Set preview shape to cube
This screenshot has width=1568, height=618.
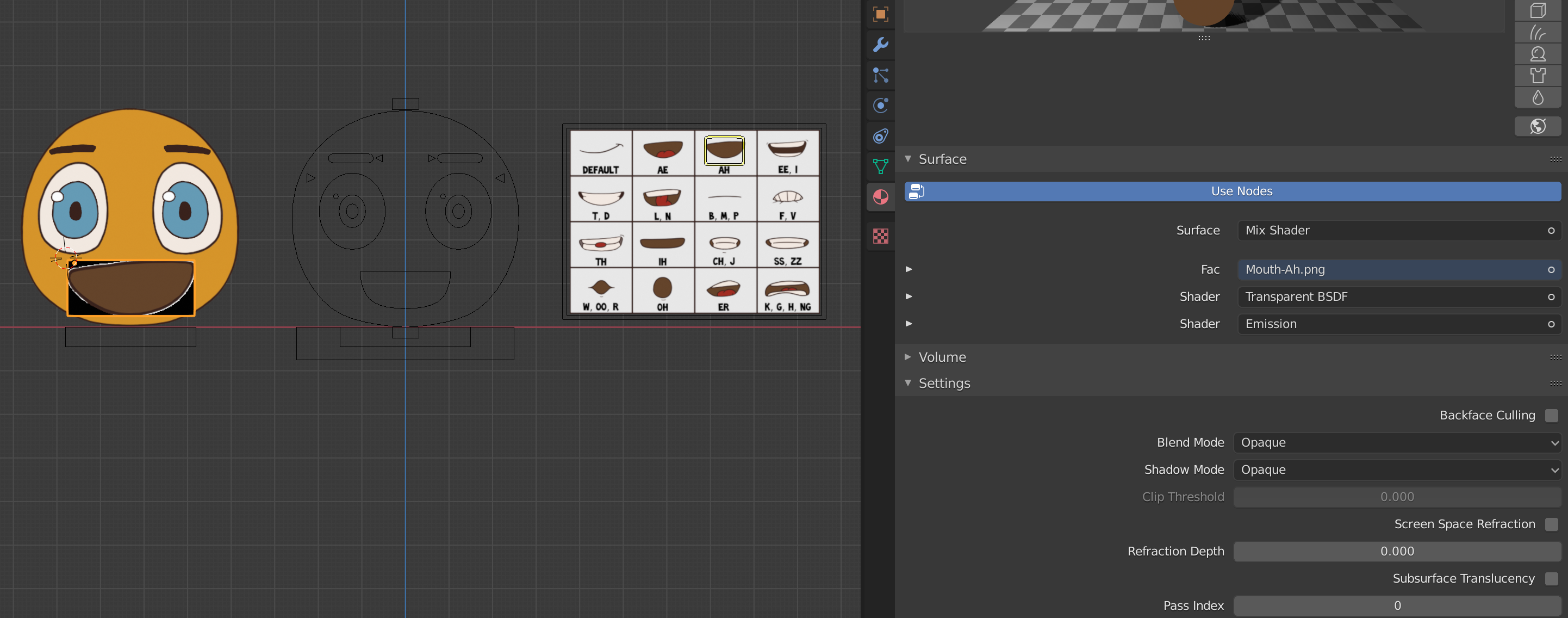point(1538,10)
